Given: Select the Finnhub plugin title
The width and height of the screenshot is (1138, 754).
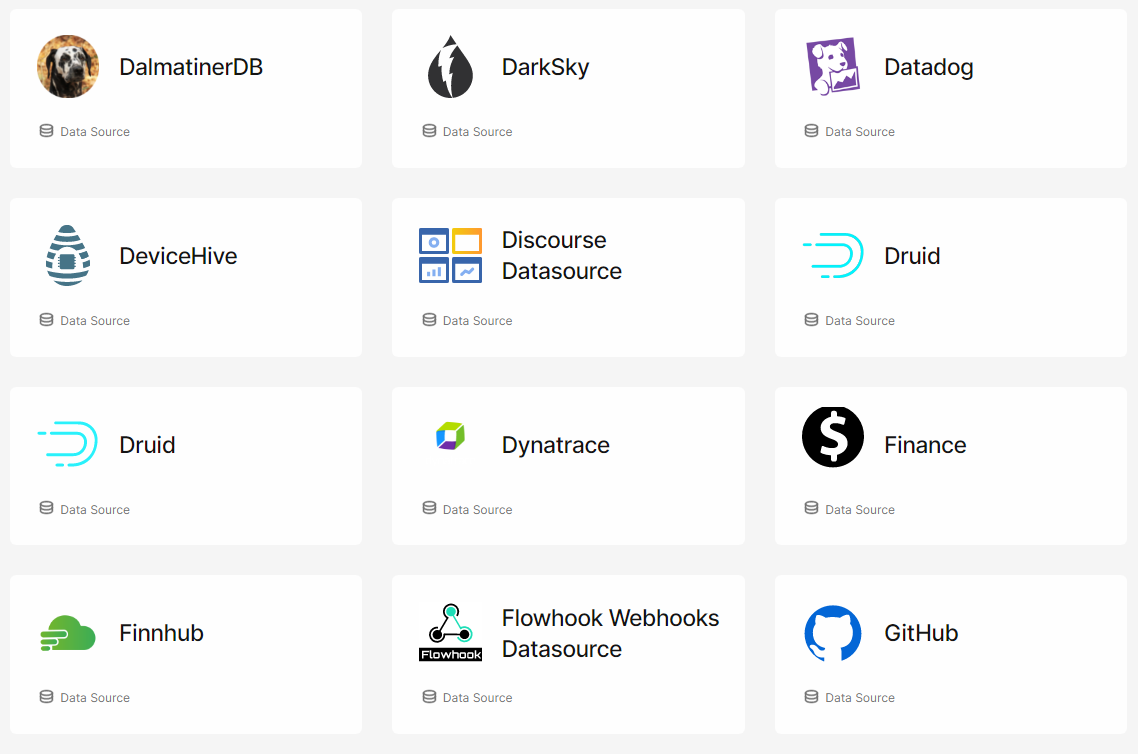Looking at the screenshot, I should [161, 633].
